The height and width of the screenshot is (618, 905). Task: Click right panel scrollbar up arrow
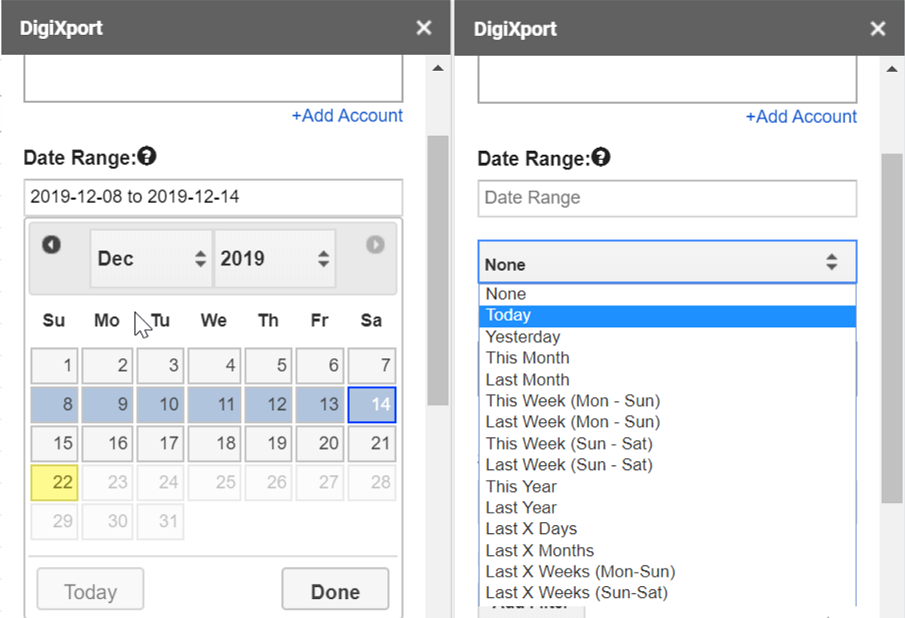pos(892,69)
